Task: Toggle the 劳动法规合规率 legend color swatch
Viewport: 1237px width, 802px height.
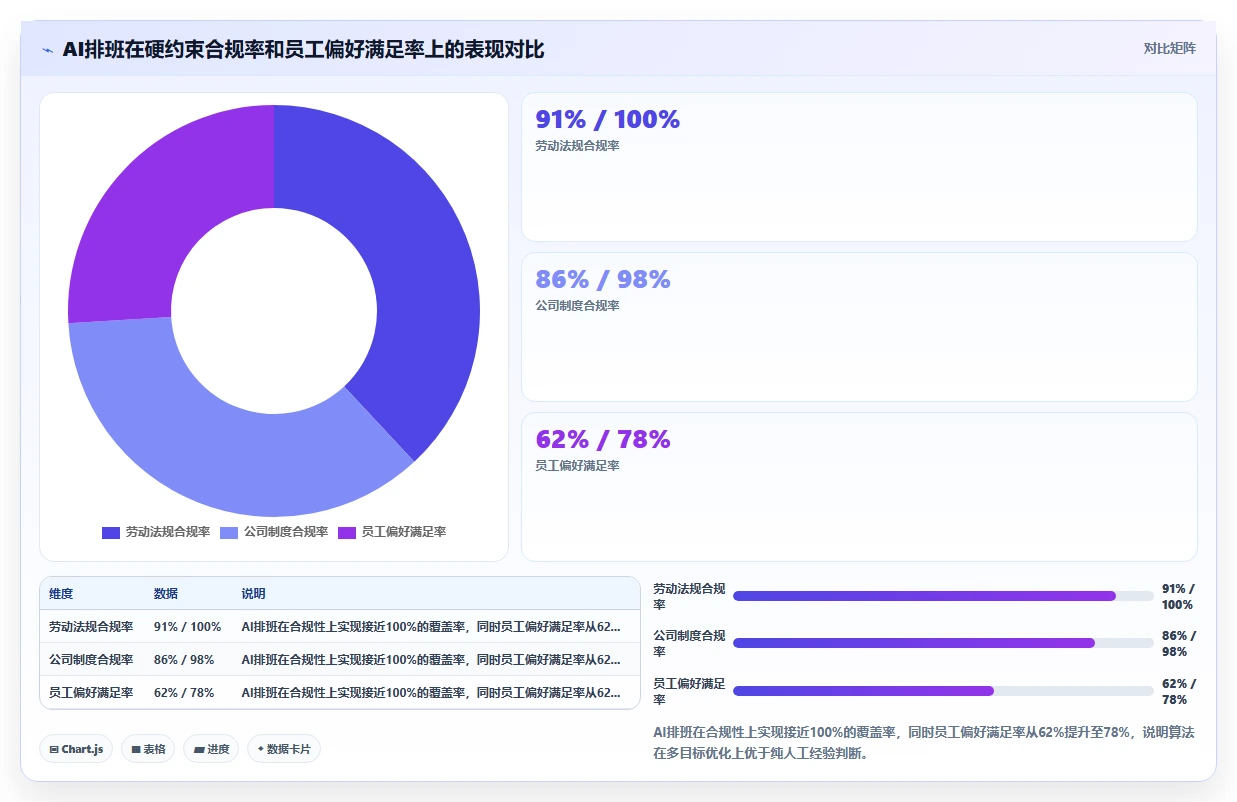Action: 111,532
